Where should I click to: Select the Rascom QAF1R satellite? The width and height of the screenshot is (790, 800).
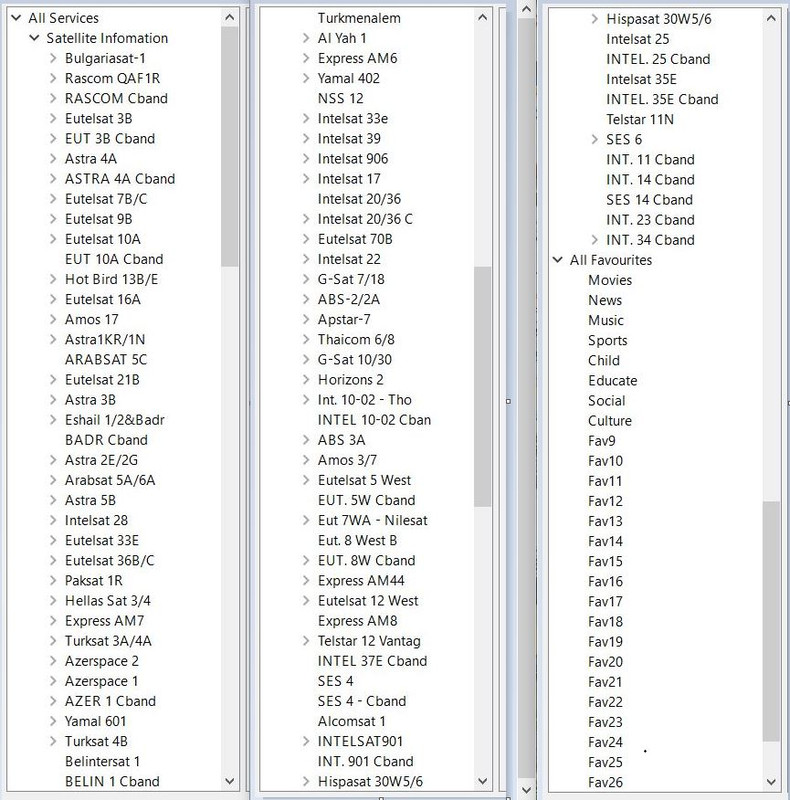(x=112, y=78)
